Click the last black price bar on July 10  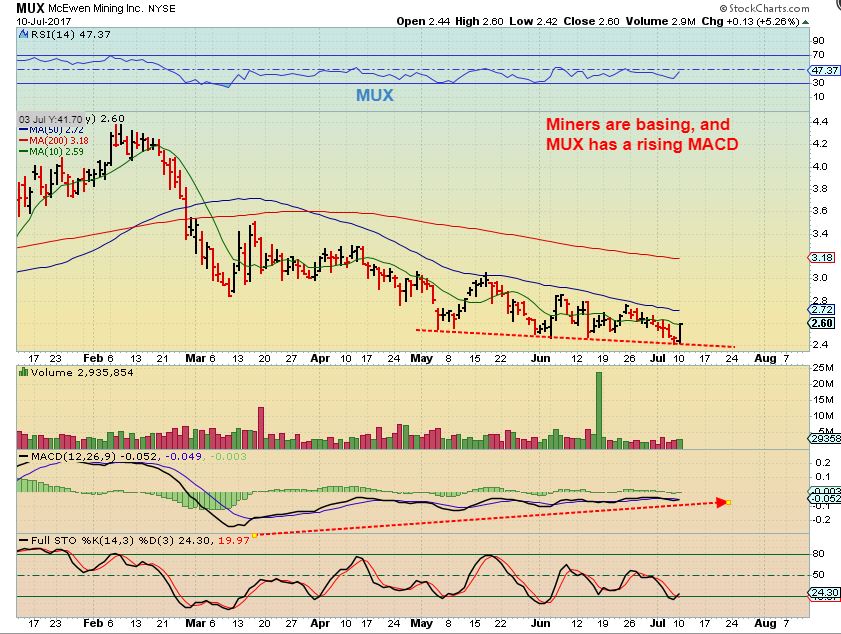[x=680, y=333]
